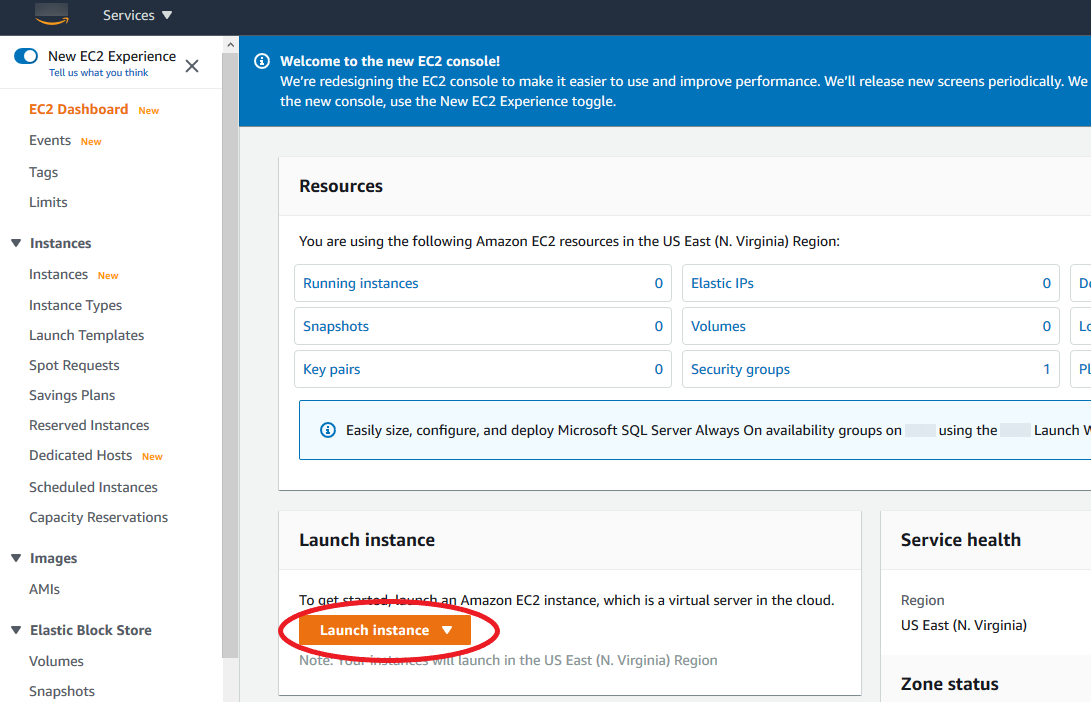The height and width of the screenshot is (702, 1091).
Task: Open Spot Requests from the sidebar
Action: point(74,365)
